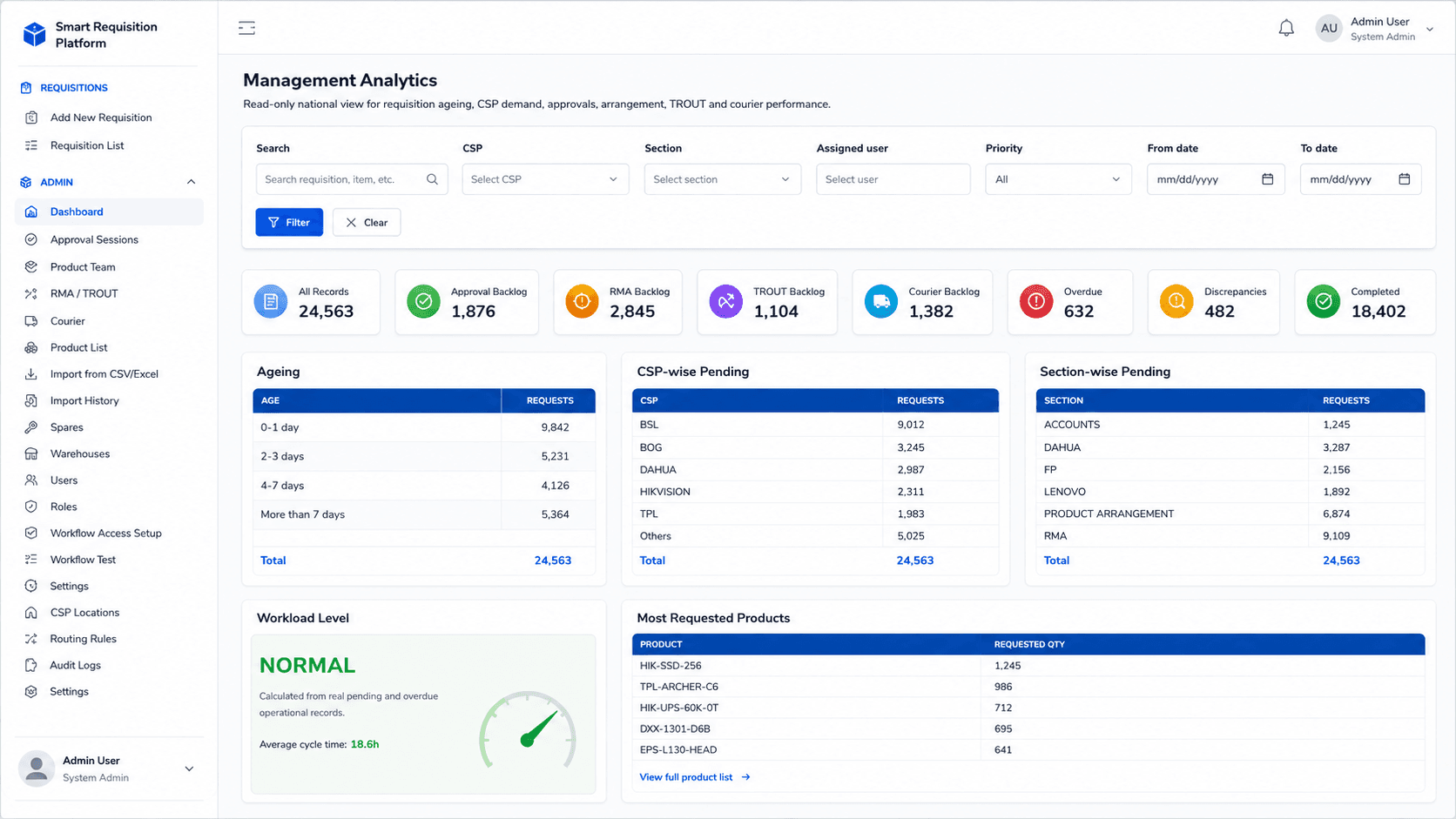Image resolution: width=1456 pixels, height=819 pixels.
Task: Click the Spares key icon in sidebar
Action: click(31, 427)
